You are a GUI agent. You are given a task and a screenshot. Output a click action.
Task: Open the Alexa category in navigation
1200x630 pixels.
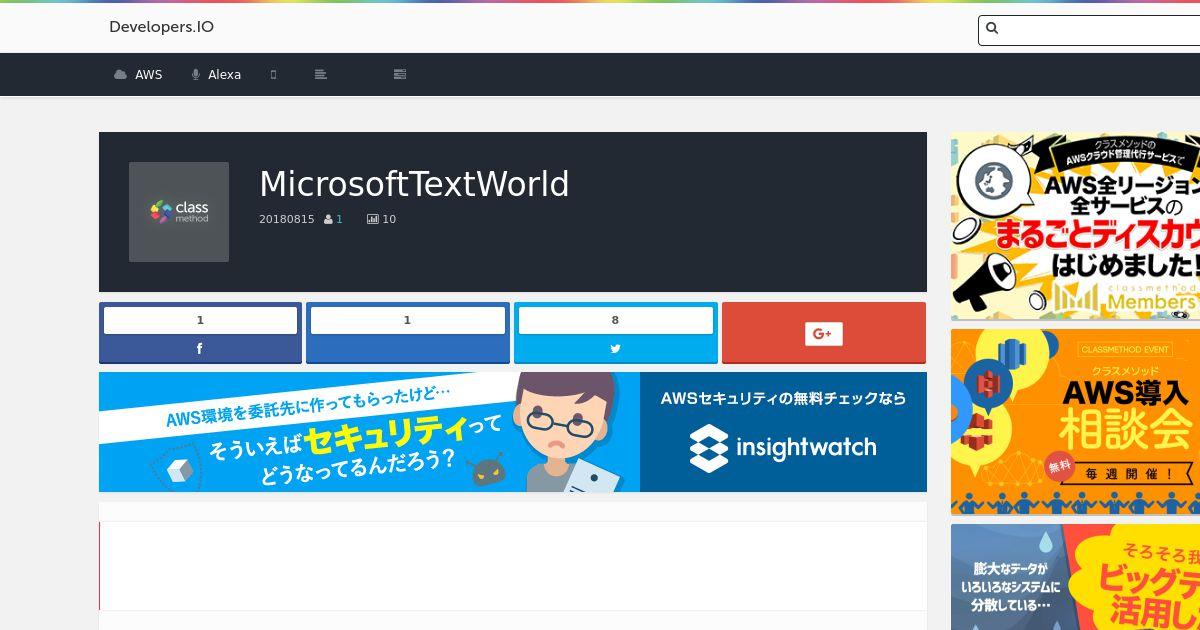click(216, 74)
